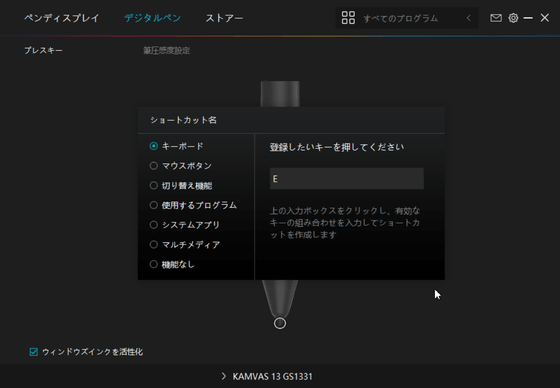Click the KAMVAS 13 GS1331 device name
This screenshot has width=560, height=388.
point(272,377)
